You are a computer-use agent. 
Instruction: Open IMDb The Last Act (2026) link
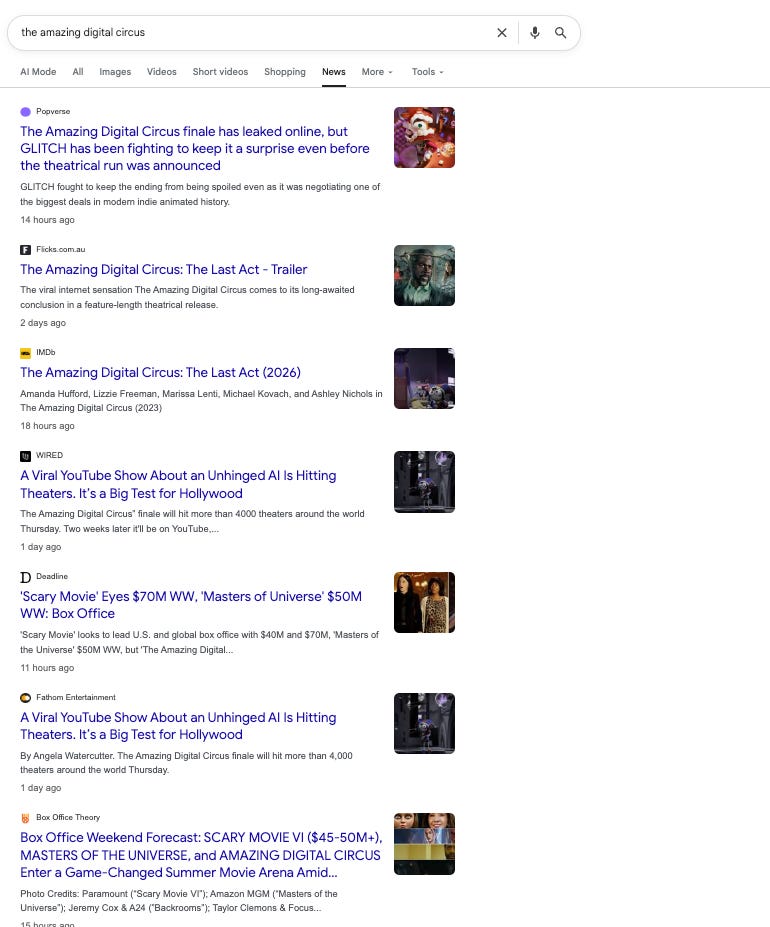click(160, 372)
